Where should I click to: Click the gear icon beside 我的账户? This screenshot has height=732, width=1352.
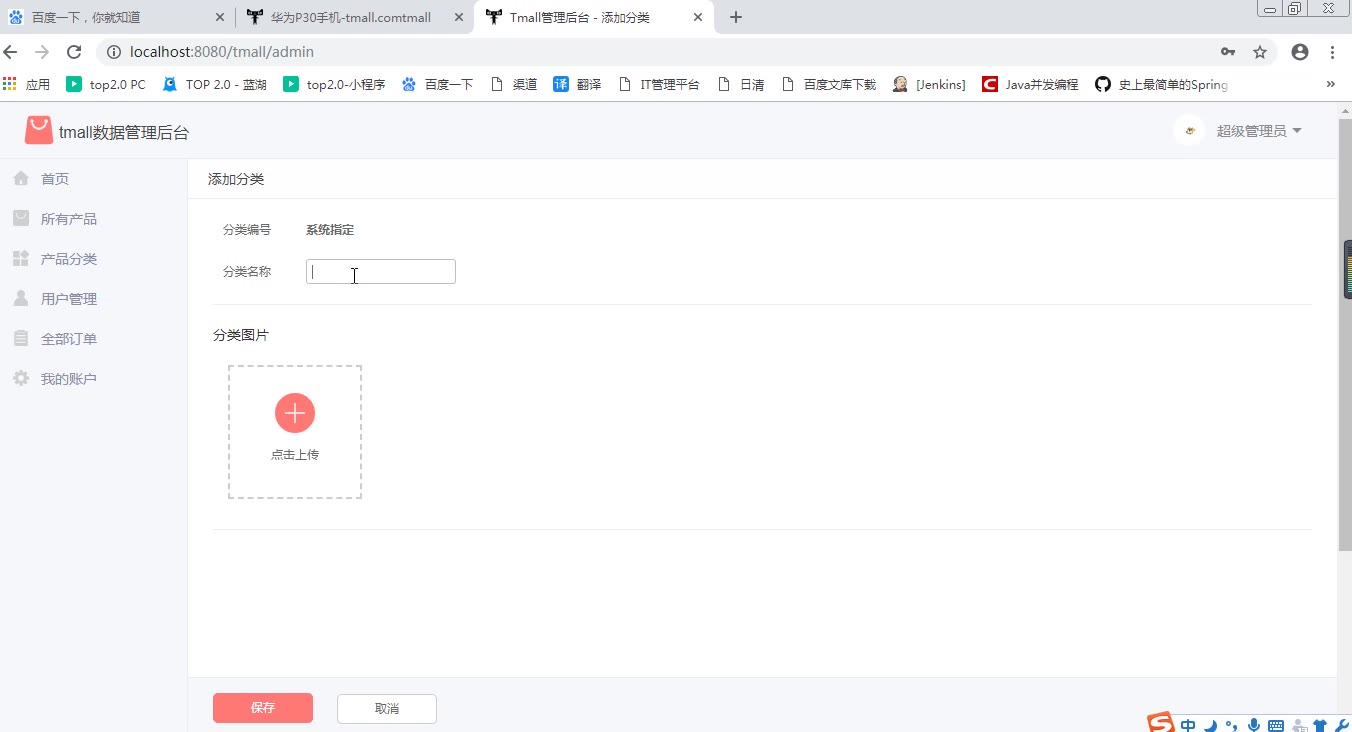pos(21,378)
